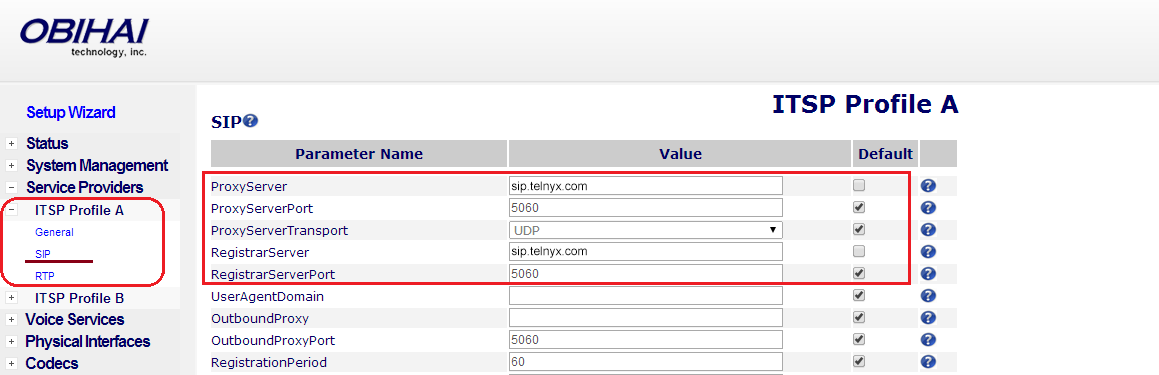The height and width of the screenshot is (375, 1159).
Task: Select ITSP Profile A in sidebar
Action: pyautogui.click(x=79, y=210)
